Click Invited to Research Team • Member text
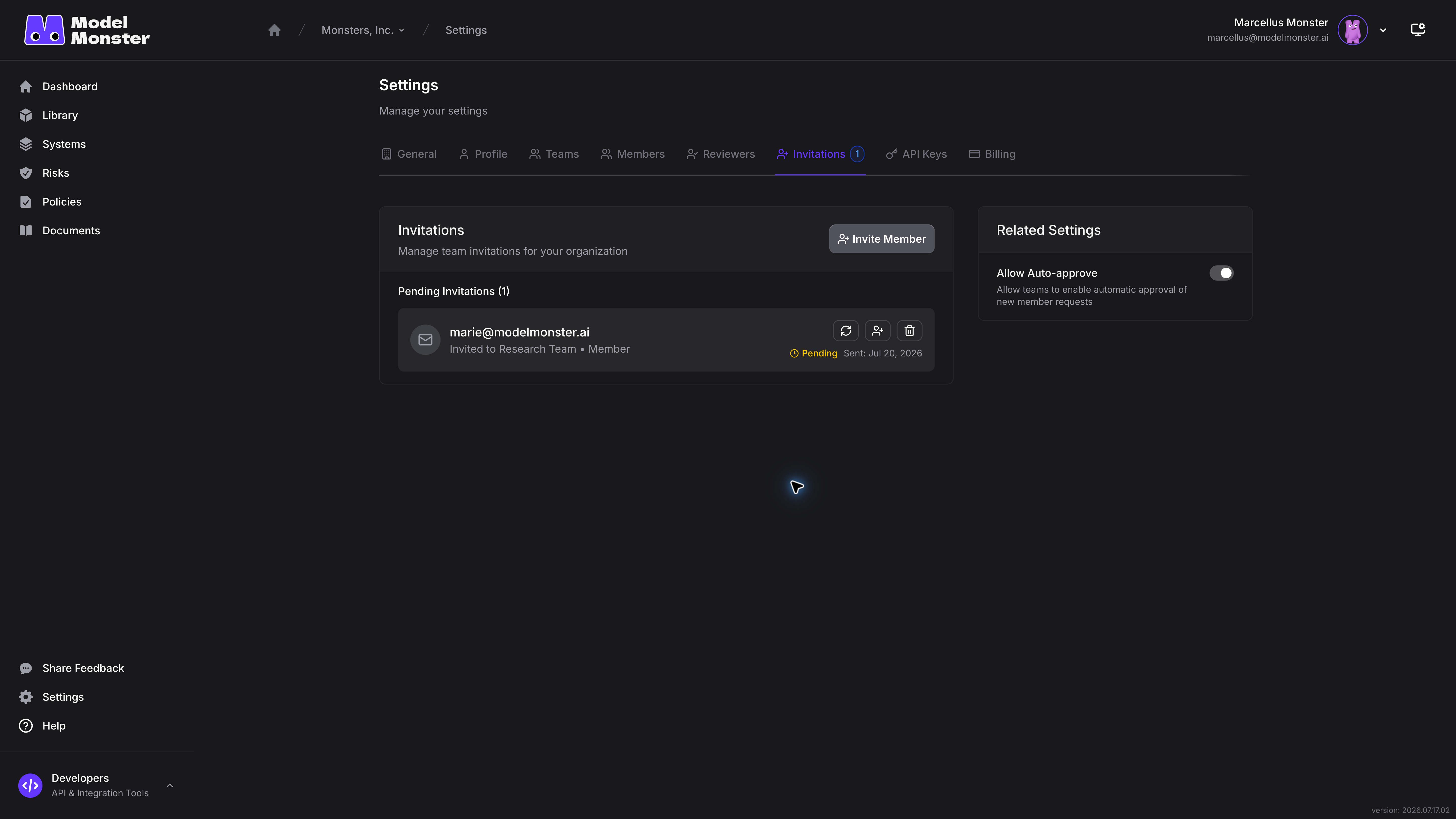The height and width of the screenshot is (819, 1456). click(539, 349)
